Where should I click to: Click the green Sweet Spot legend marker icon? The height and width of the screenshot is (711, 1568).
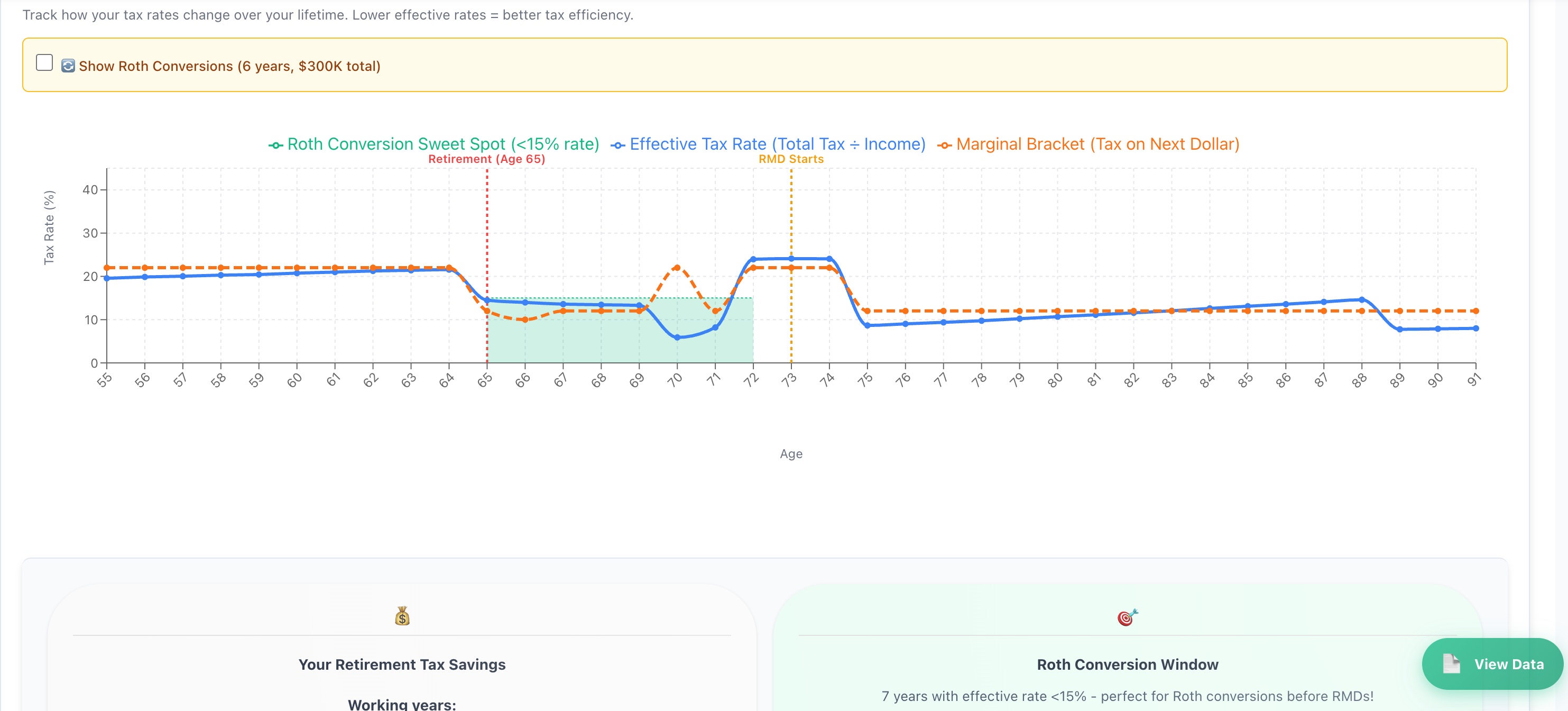click(276, 145)
